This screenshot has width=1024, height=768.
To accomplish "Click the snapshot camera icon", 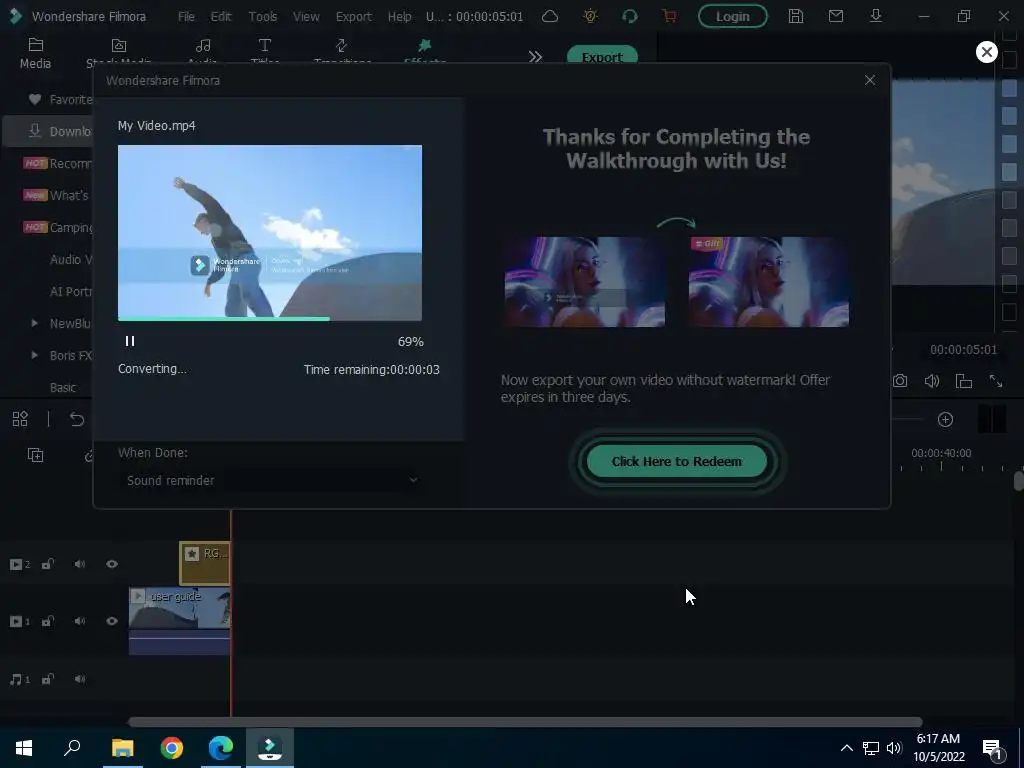I will coord(900,381).
